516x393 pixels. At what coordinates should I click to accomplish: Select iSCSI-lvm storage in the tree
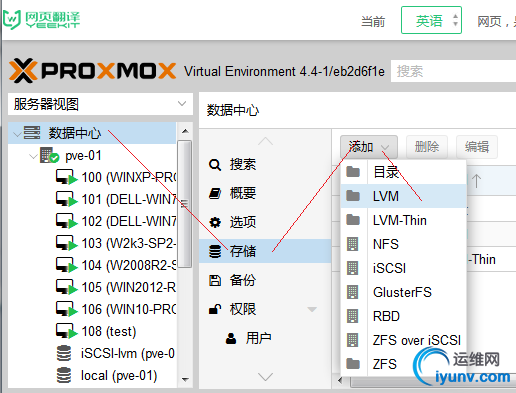128,353
